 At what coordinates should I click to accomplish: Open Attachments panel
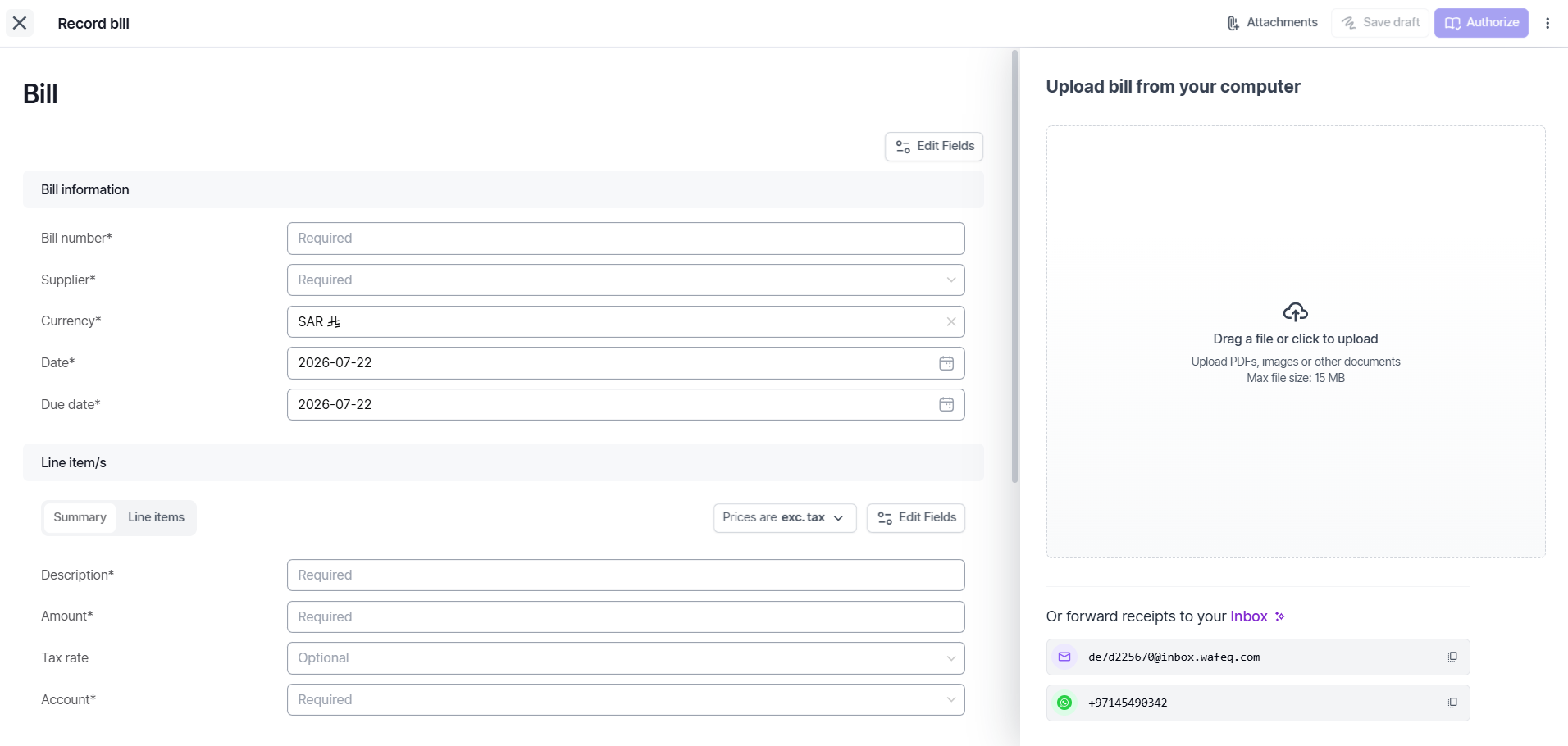point(1272,23)
